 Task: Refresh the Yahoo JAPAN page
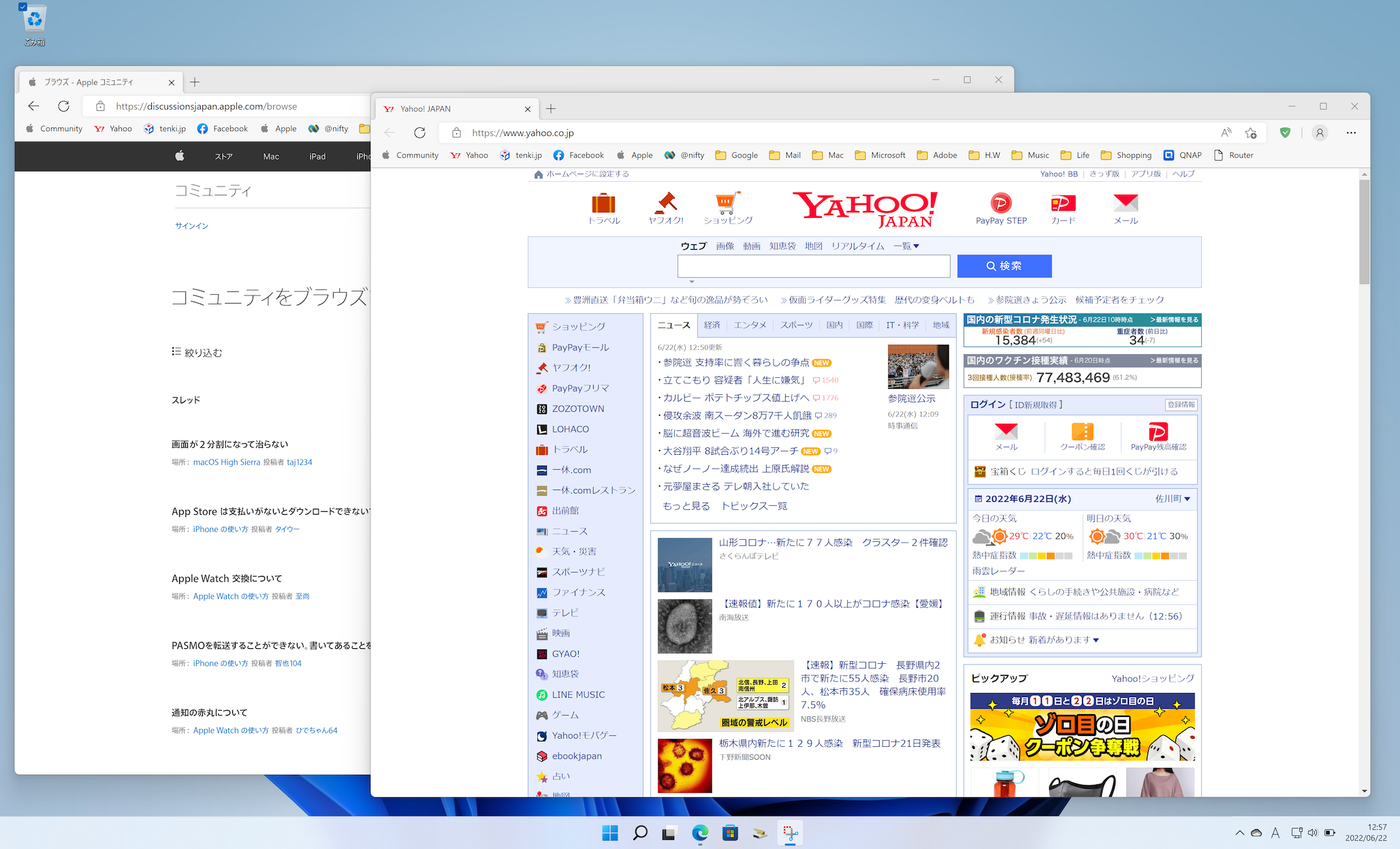(x=419, y=133)
